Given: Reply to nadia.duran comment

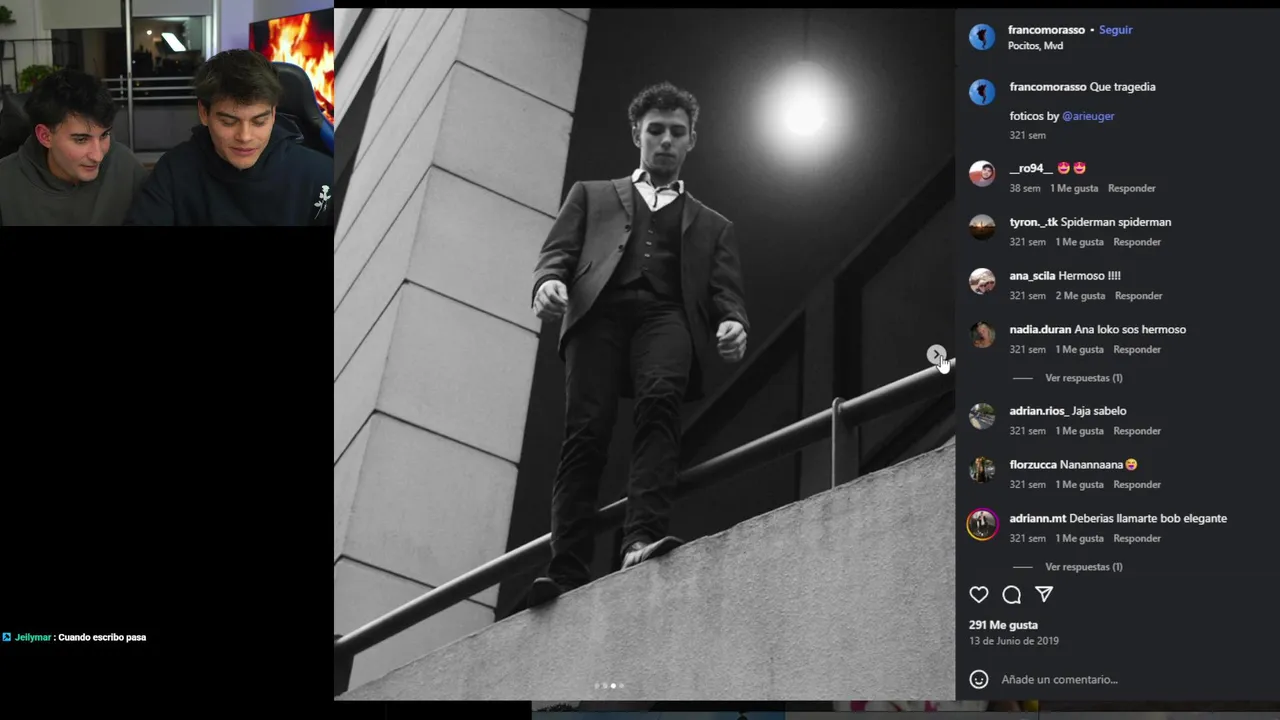Looking at the screenshot, I should (x=1137, y=350).
